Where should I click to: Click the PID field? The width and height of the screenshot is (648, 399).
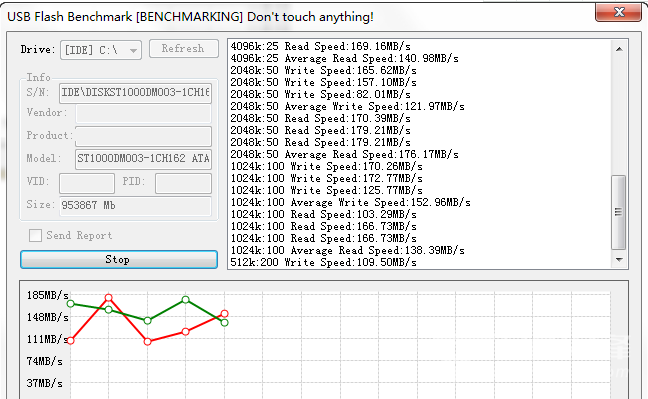pyautogui.click(x=183, y=183)
